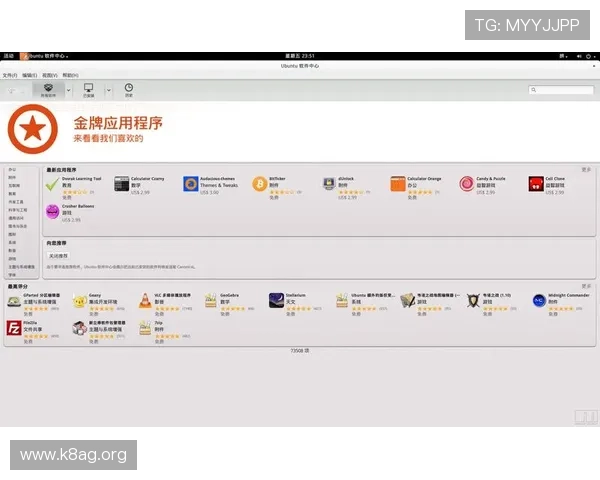The height and width of the screenshot is (480, 600).
Task: Open Stellarium title text
Action: (x=295, y=295)
